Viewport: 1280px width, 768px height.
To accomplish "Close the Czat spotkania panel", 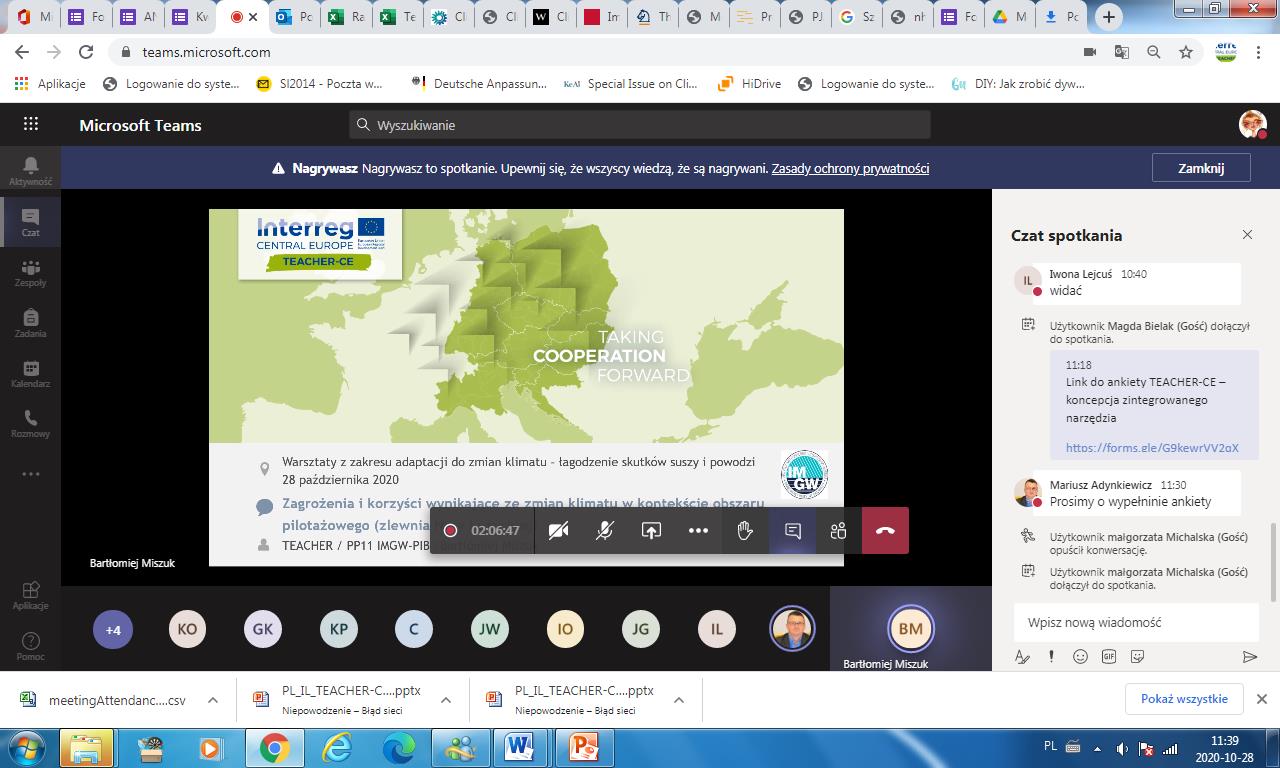I will [1247, 235].
